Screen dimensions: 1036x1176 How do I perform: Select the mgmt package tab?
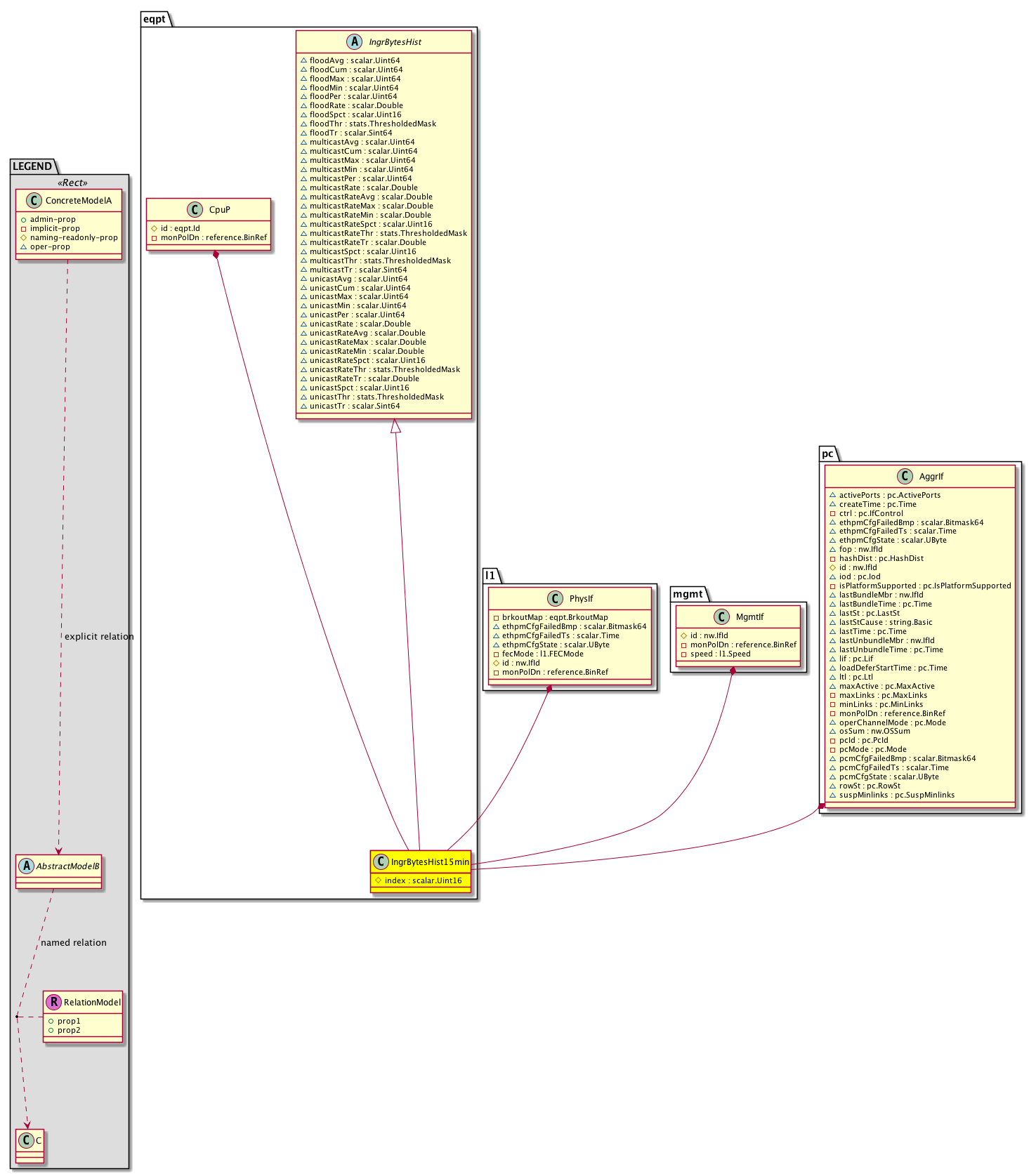[688, 594]
